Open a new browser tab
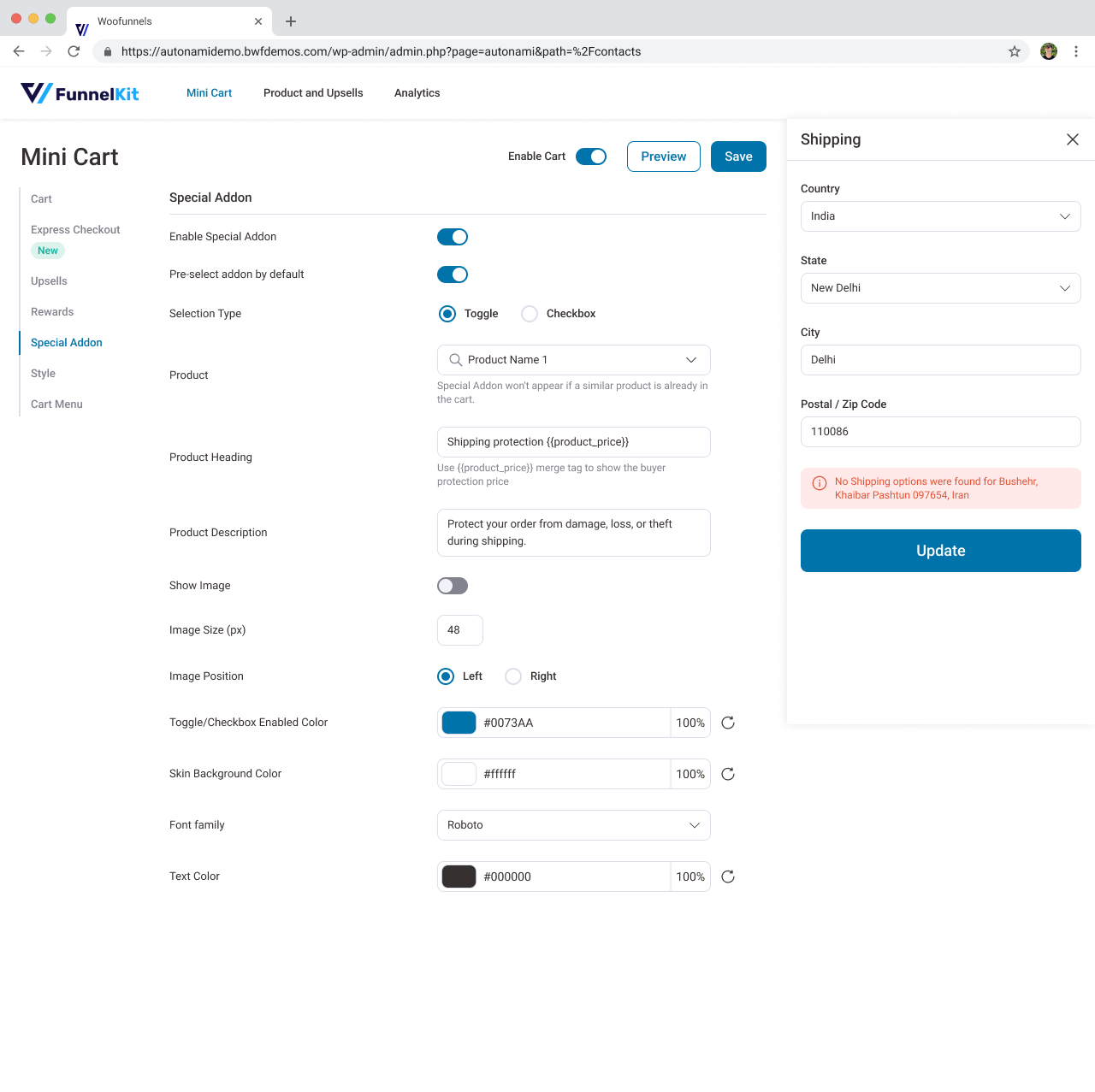The height and width of the screenshot is (1092, 1095). (291, 21)
